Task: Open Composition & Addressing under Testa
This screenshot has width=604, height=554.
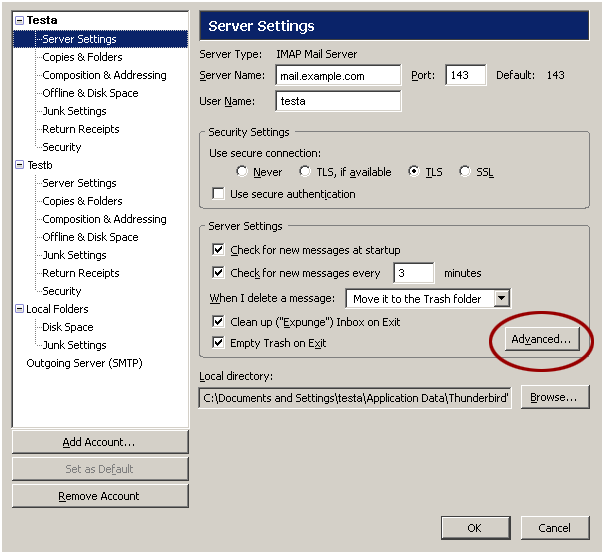Action: pyautogui.click(x=104, y=75)
